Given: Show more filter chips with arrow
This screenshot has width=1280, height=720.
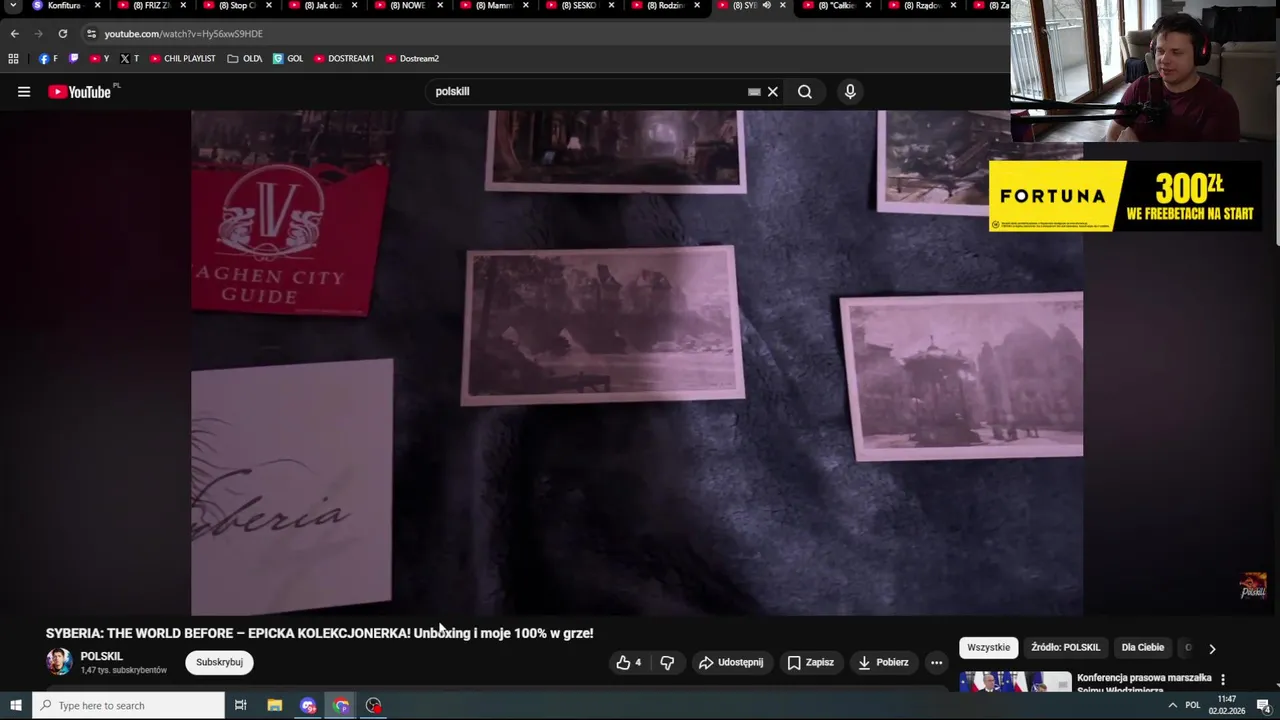Looking at the screenshot, I should (1212, 649).
